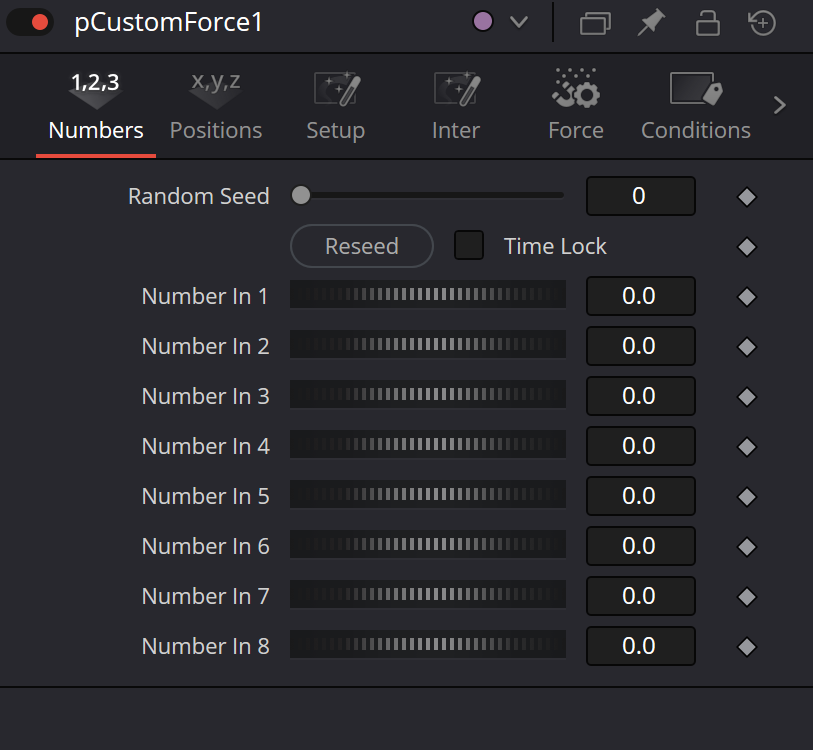Add keyframe for Time Lock
Viewport: 813px width, 750px height.
pos(747,247)
